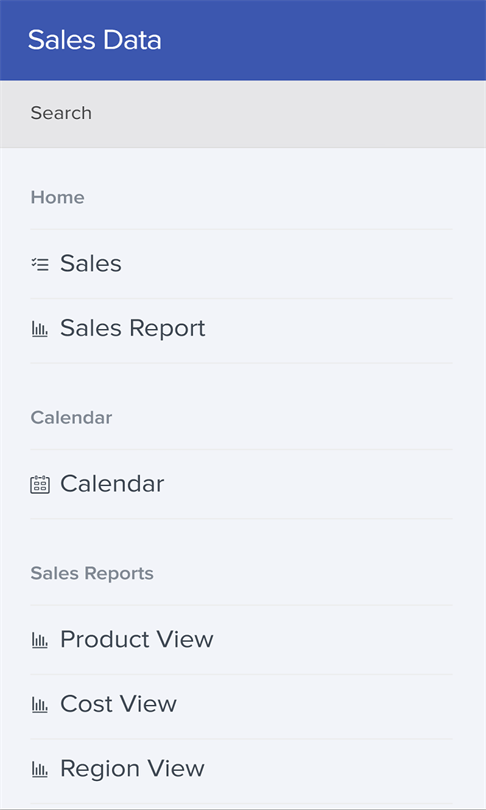Click the blue header bar beside the title
This screenshot has width=486, height=810.
click(323, 40)
